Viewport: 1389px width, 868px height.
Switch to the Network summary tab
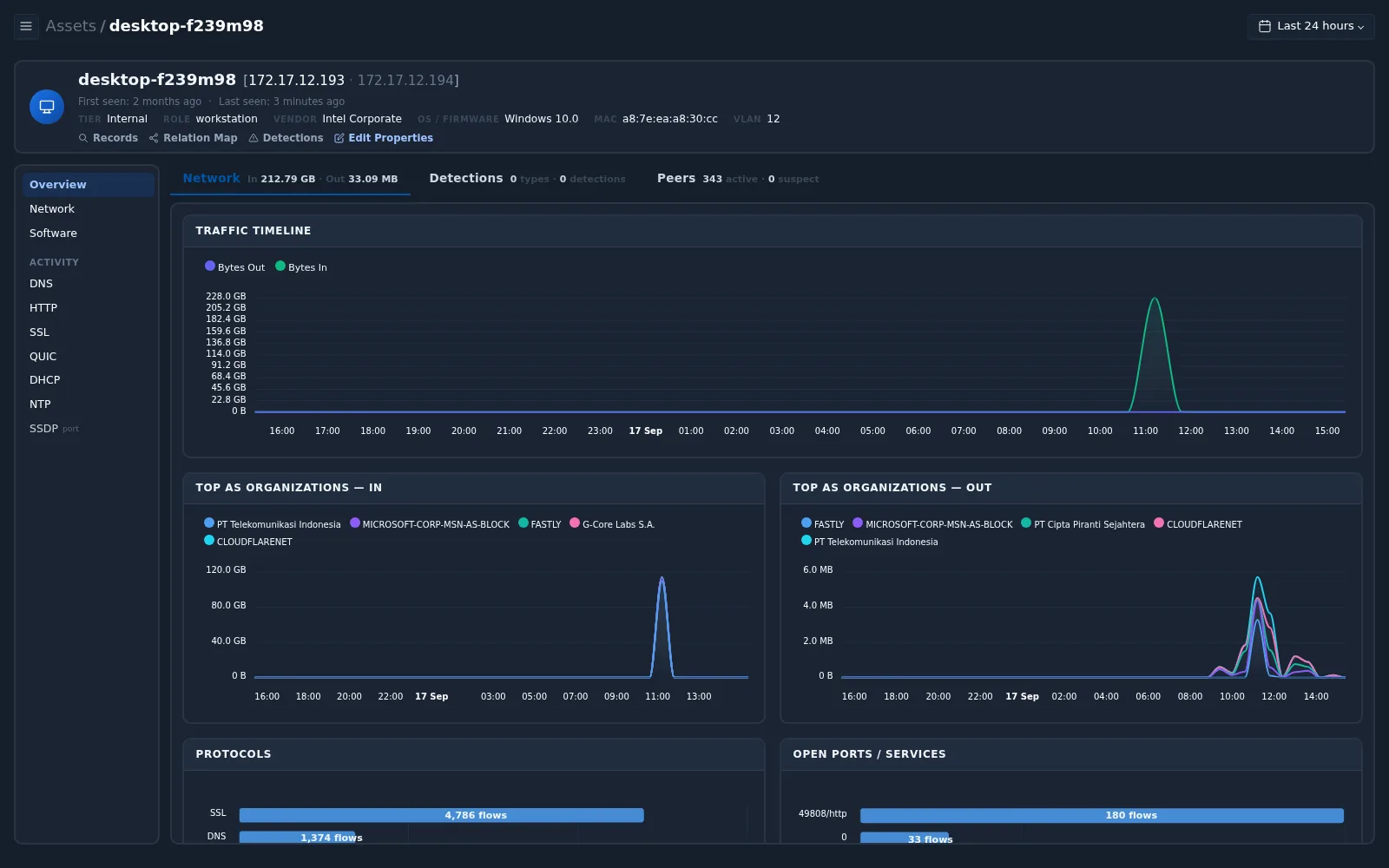click(x=290, y=179)
